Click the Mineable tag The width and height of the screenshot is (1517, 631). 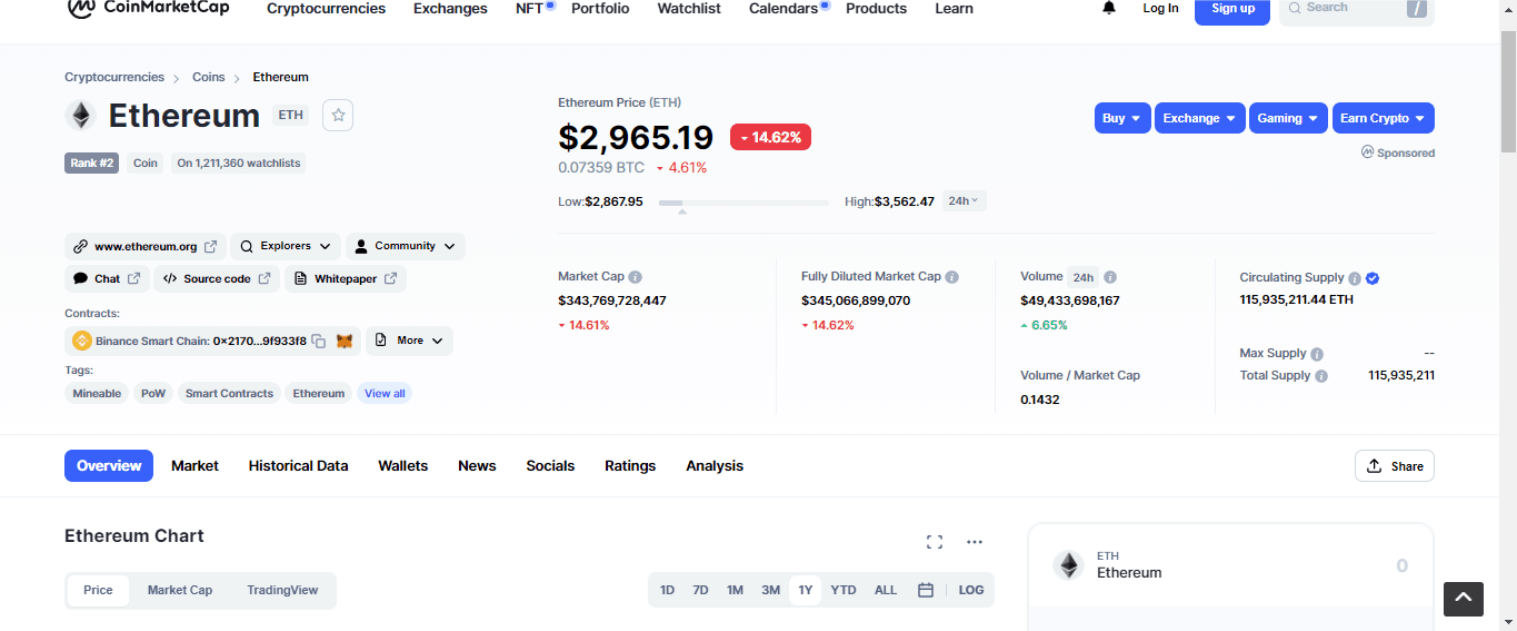pos(97,394)
